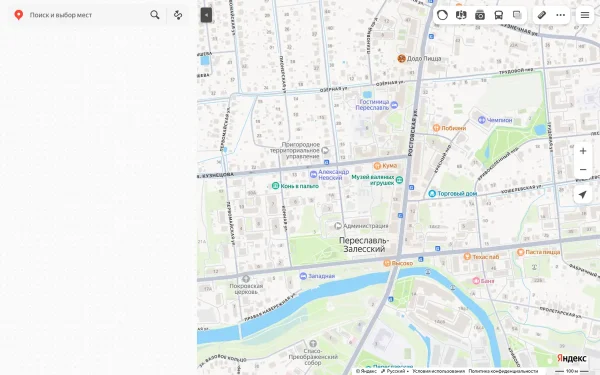This screenshot has height=375, width=600.
Task: Toggle the panoramas and photos layer
Action: pyautogui.click(x=480, y=15)
